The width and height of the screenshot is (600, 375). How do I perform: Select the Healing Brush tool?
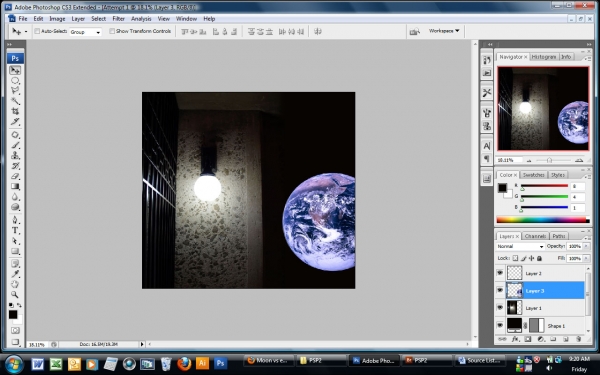[x=15, y=135]
